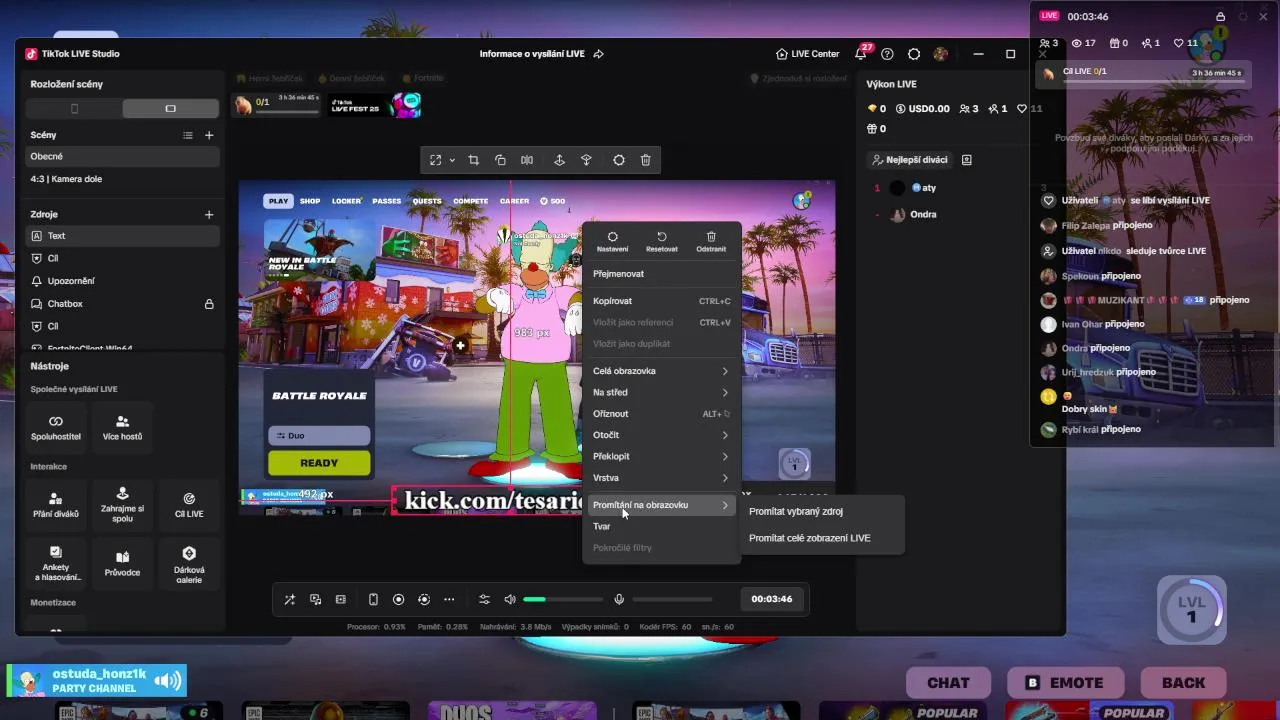Click the crop tool in source toolbar
The height and width of the screenshot is (720, 1280).
pyautogui.click(x=474, y=160)
